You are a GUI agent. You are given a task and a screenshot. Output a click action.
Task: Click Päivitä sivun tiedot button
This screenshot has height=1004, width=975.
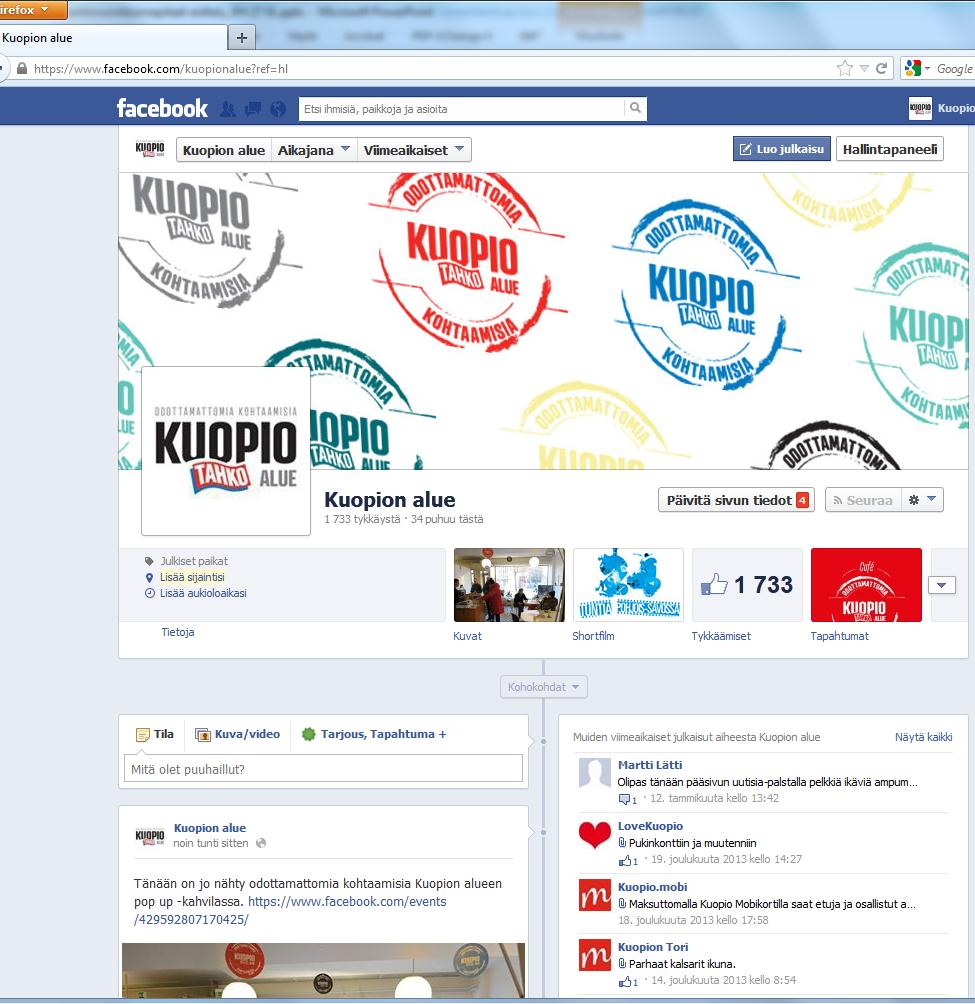click(736, 500)
